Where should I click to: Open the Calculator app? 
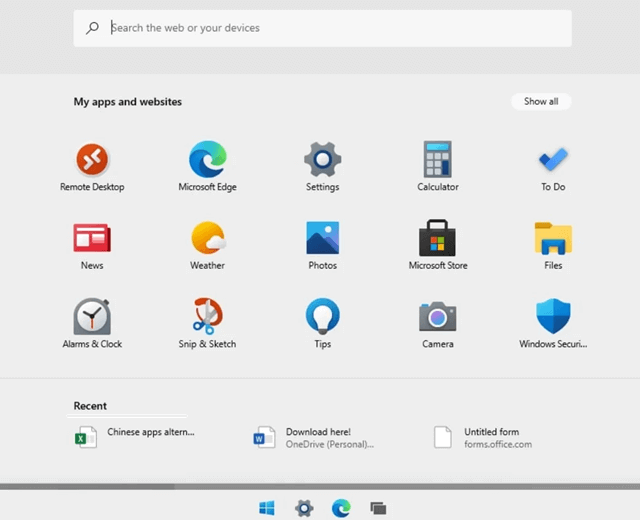(x=438, y=167)
